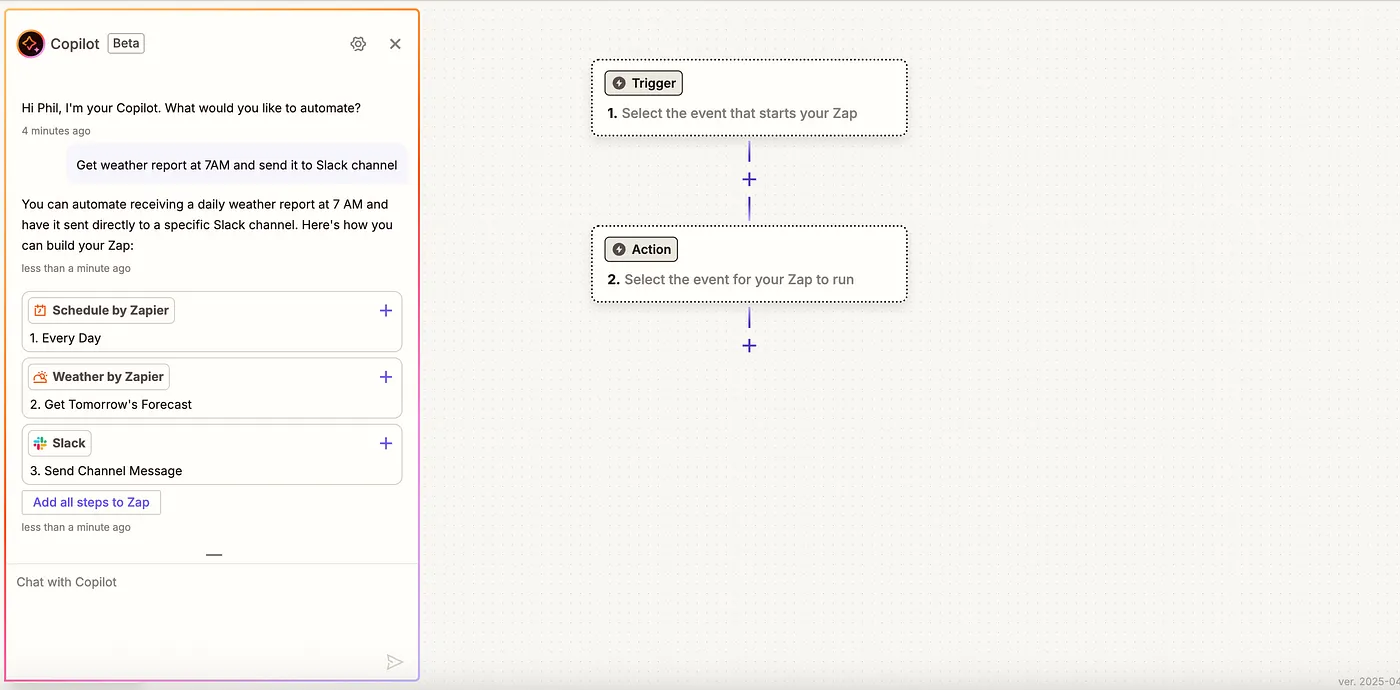Add a step after the Action
1400x690 pixels.
point(749,346)
